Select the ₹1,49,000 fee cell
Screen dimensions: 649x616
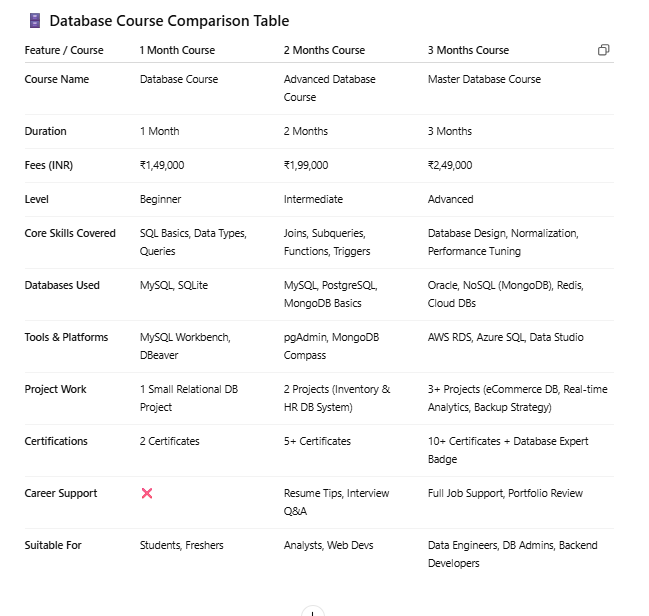click(162, 165)
